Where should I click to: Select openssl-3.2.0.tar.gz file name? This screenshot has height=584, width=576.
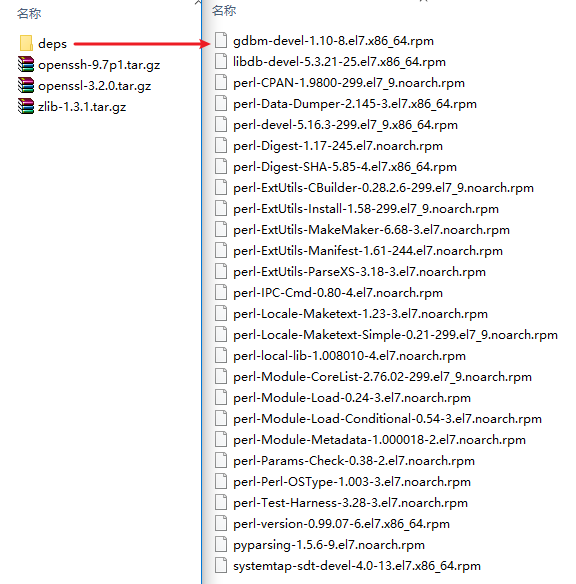coord(95,86)
